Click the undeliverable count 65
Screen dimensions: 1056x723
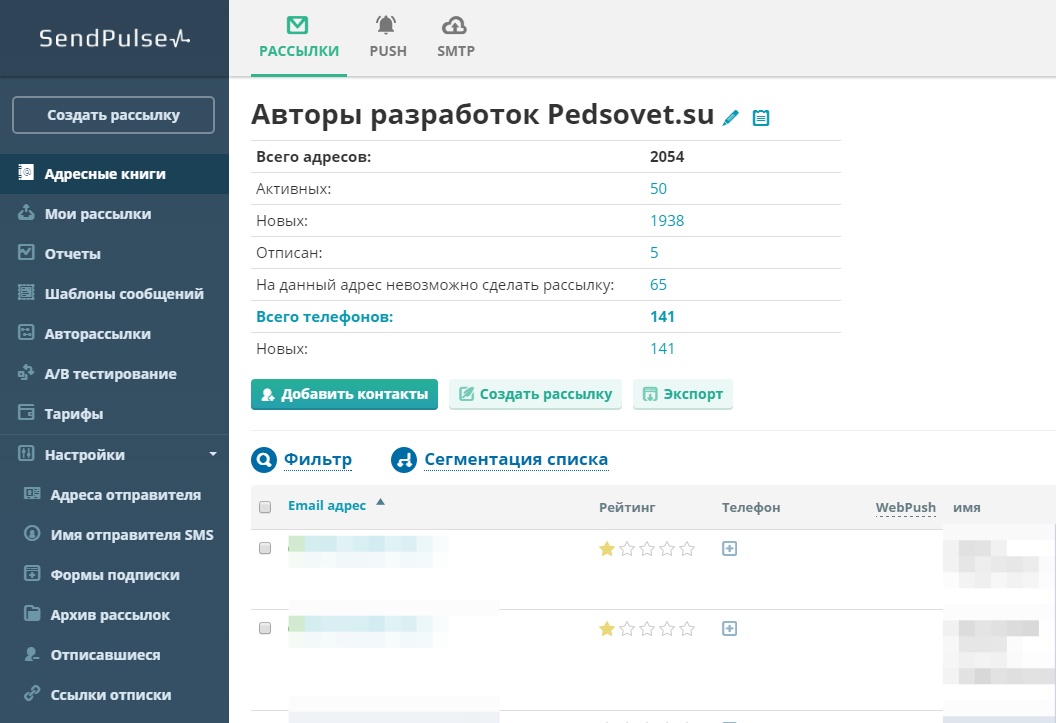coord(658,285)
